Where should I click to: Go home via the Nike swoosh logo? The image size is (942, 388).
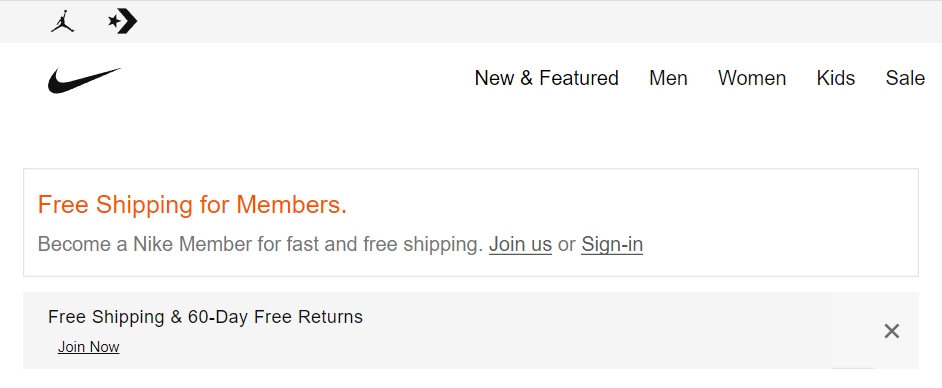point(84,80)
